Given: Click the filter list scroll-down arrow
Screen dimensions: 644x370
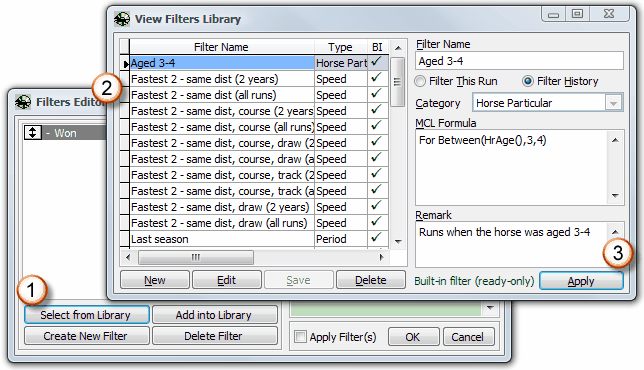Looking at the screenshot, I should click(398, 241).
